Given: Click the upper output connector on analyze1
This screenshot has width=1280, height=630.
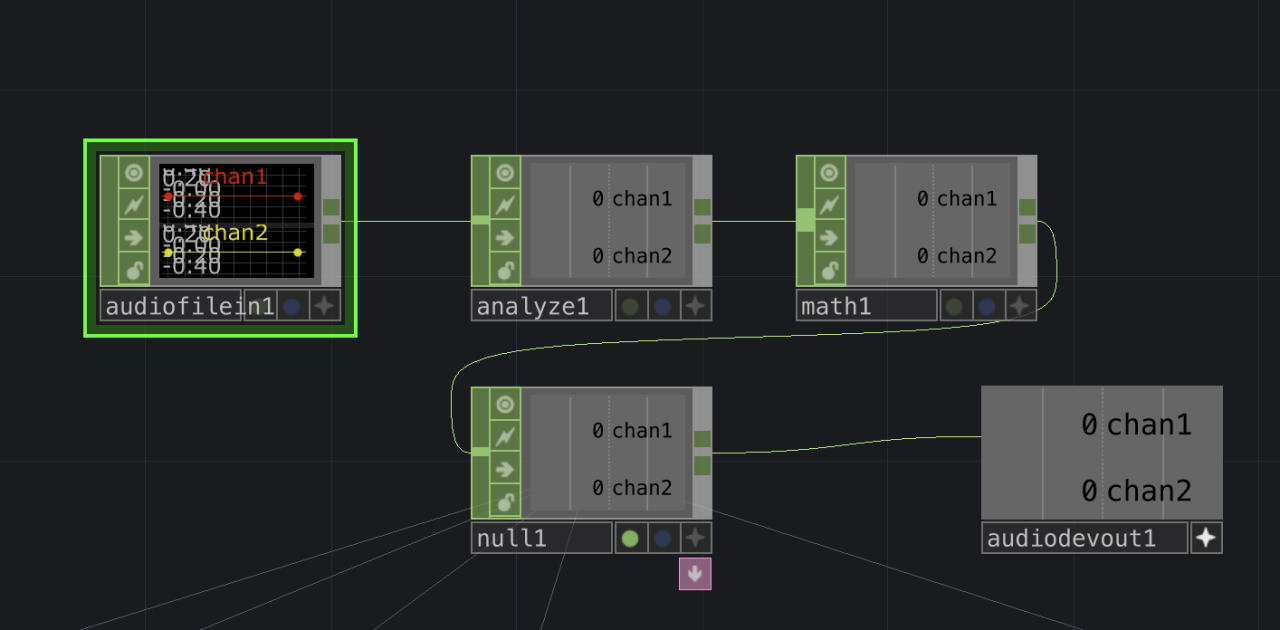Looking at the screenshot, I should coord(702,208).
